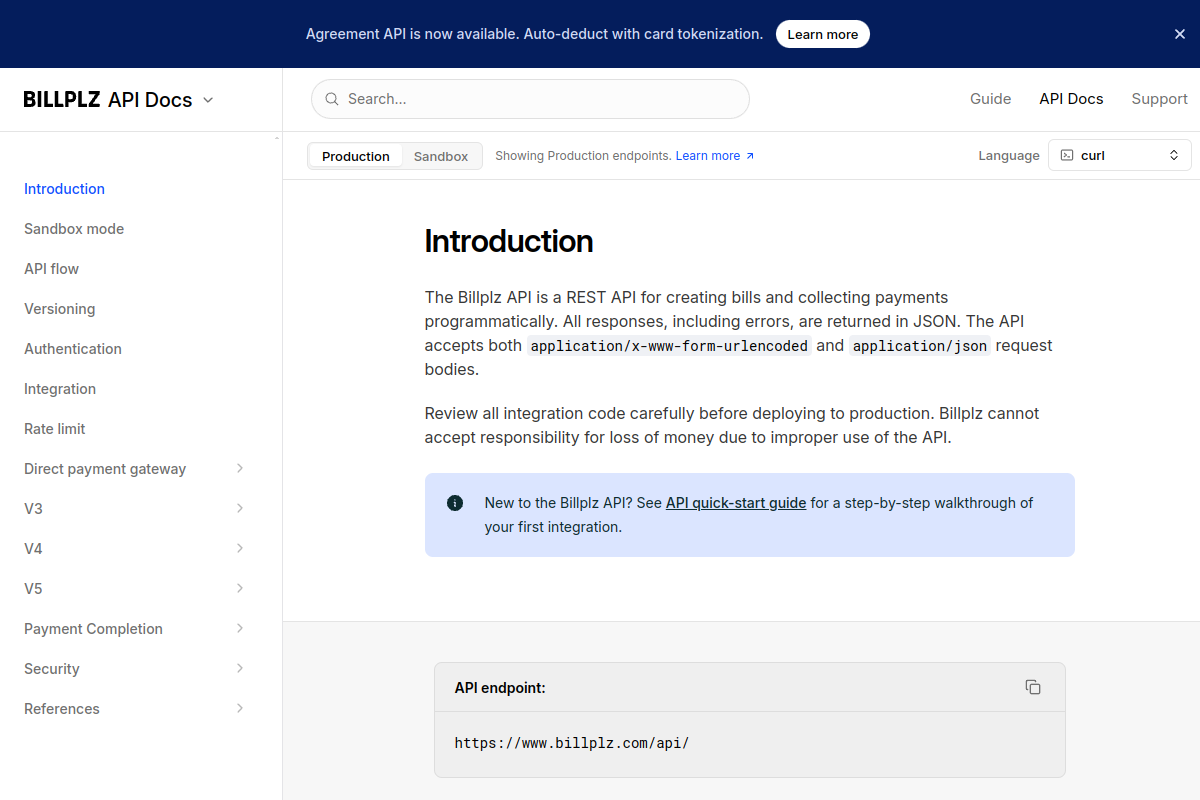Focus the Search input field
Image resolution: width=1200 pixels, height=800 pixels.
(530, 99)
